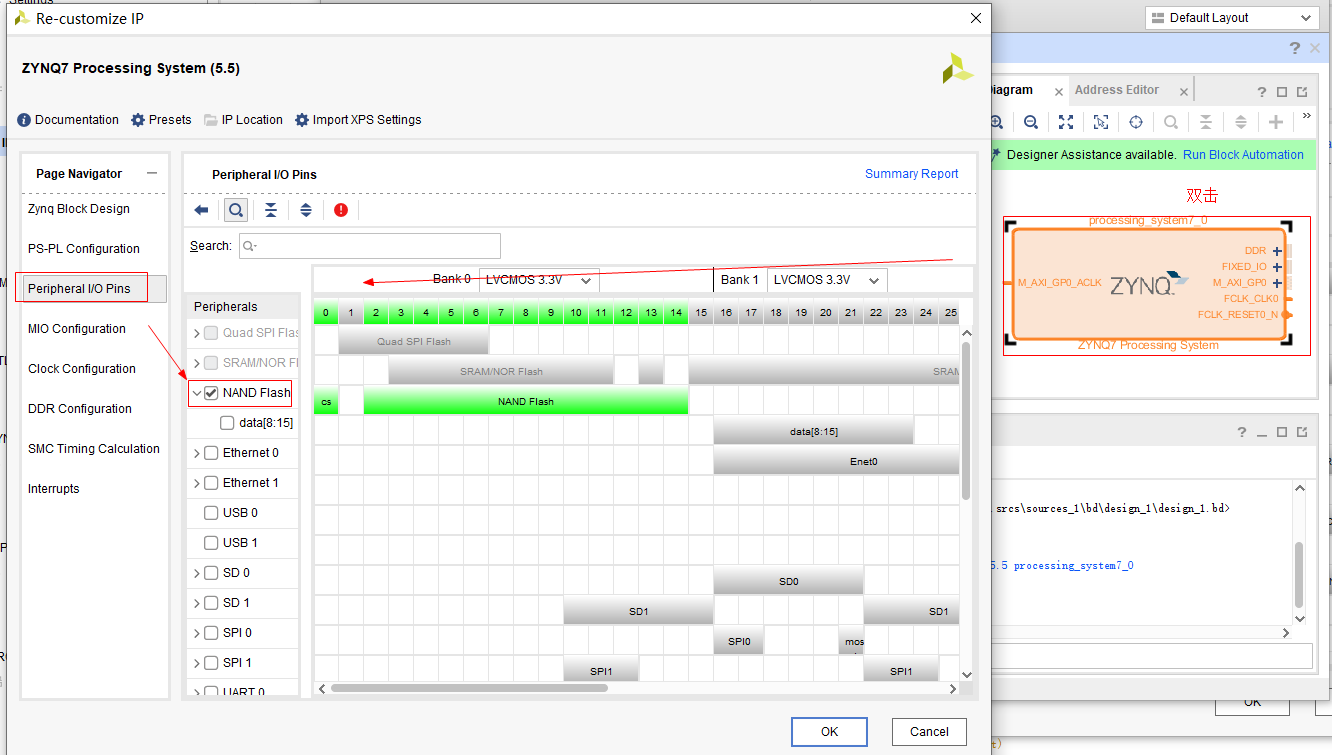Viewport: 1332px width, 755px height.
Task: Open the Bank 0 voltage dropdown
Action: point(539,280)
